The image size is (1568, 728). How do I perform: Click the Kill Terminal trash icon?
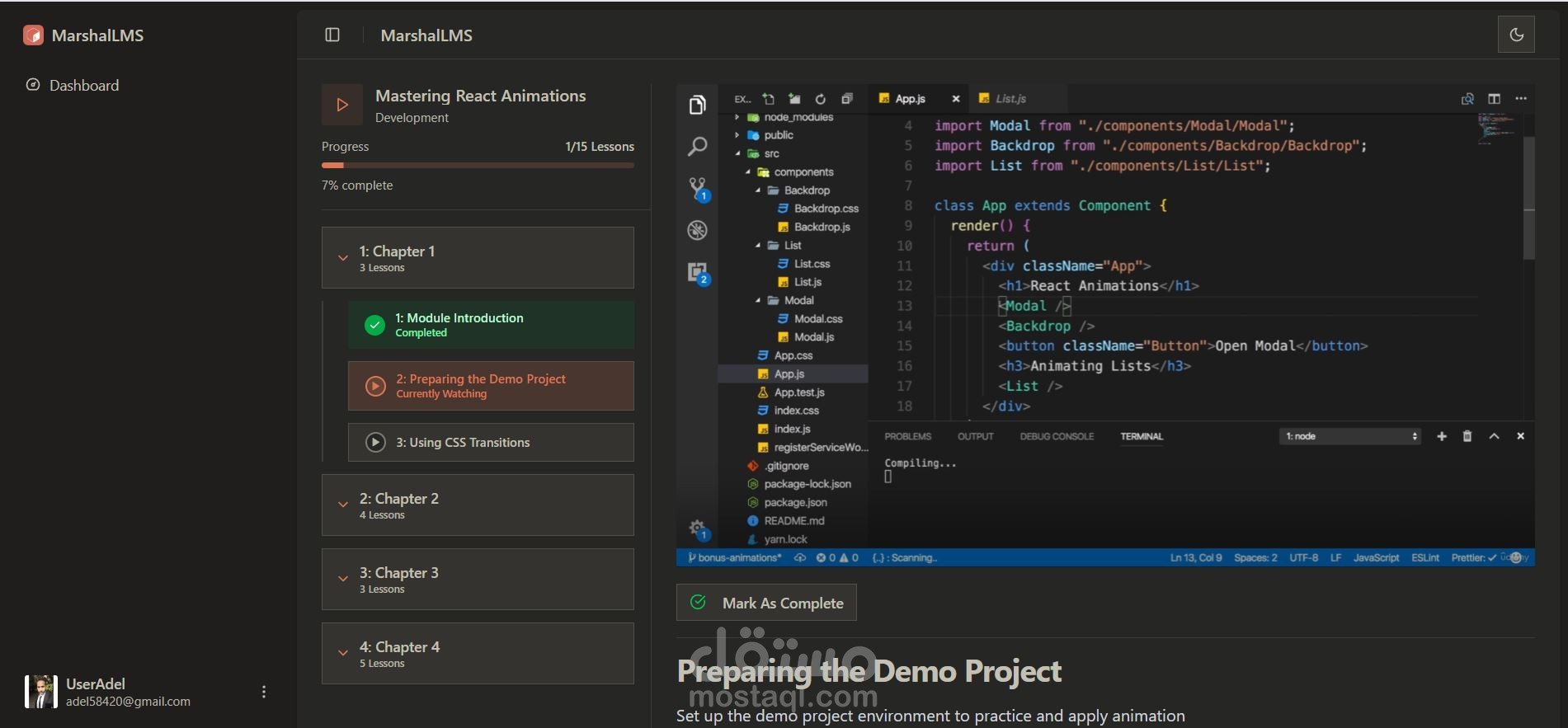coord(1467,436)
